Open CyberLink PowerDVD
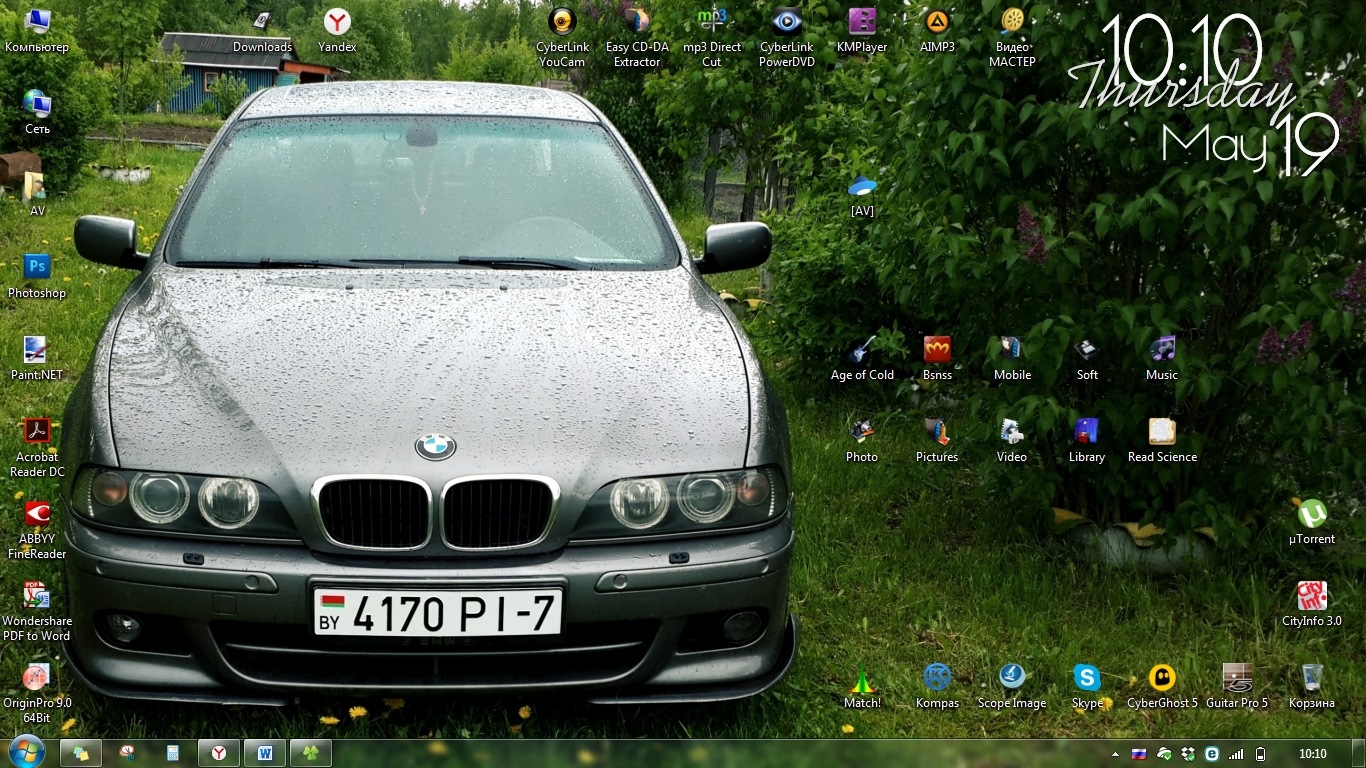 (787, 37)
